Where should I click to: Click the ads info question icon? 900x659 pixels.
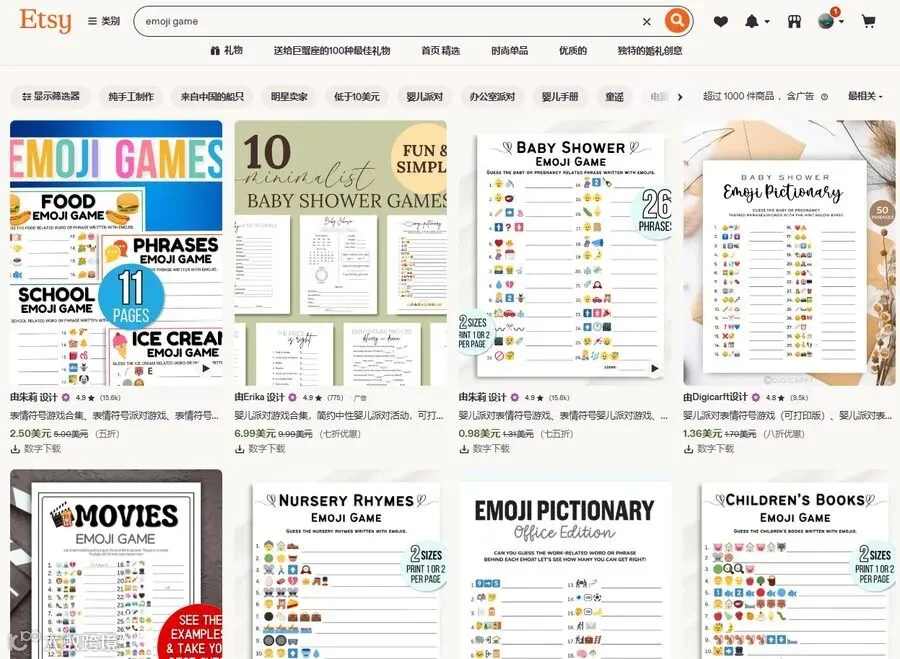824,97
